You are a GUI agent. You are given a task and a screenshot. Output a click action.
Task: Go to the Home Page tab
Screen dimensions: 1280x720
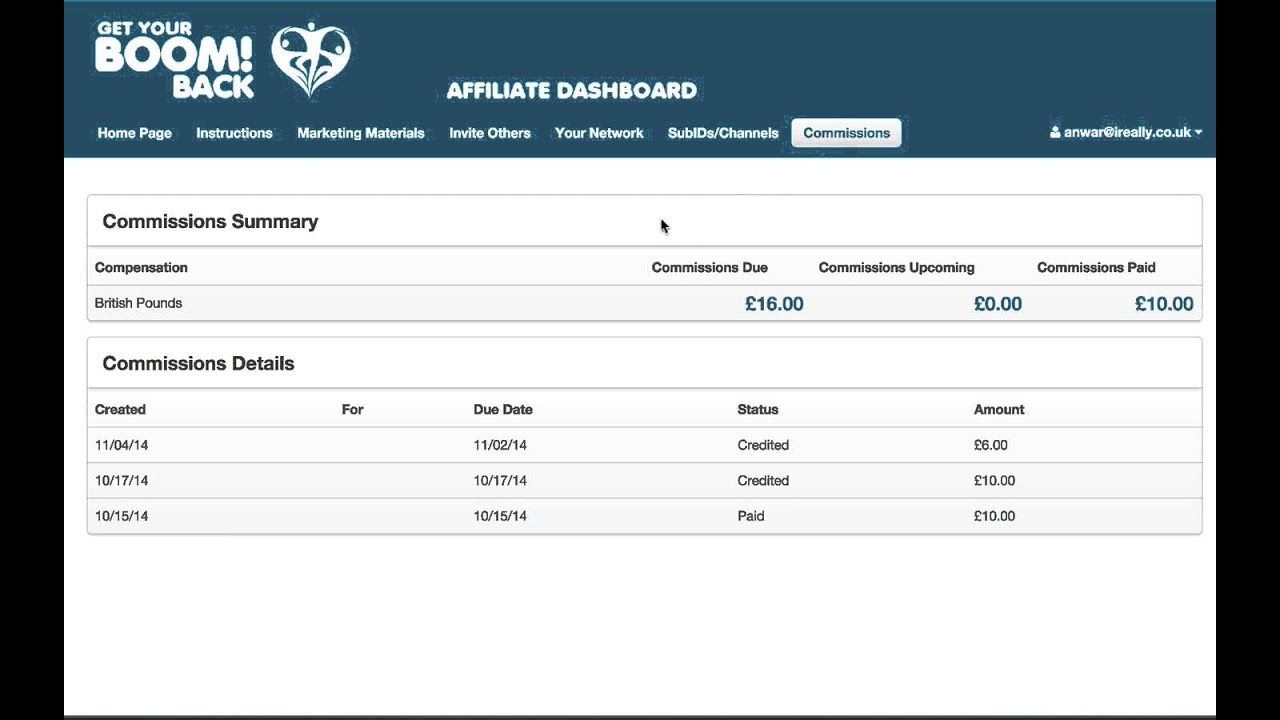coord(134,133)
